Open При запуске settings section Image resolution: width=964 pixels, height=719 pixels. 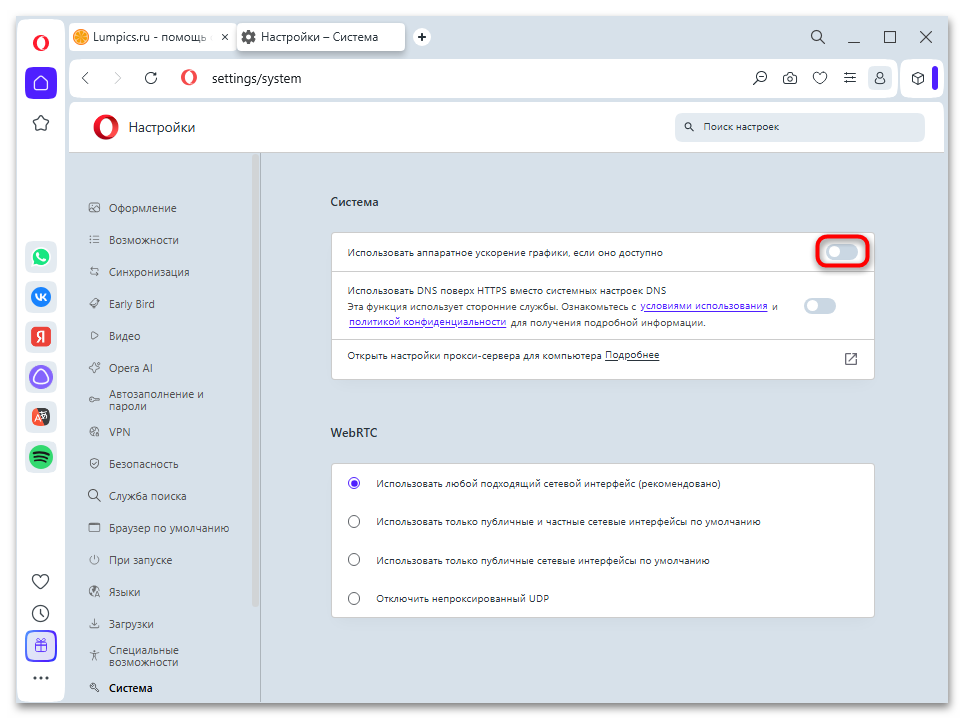coord(141,560)
